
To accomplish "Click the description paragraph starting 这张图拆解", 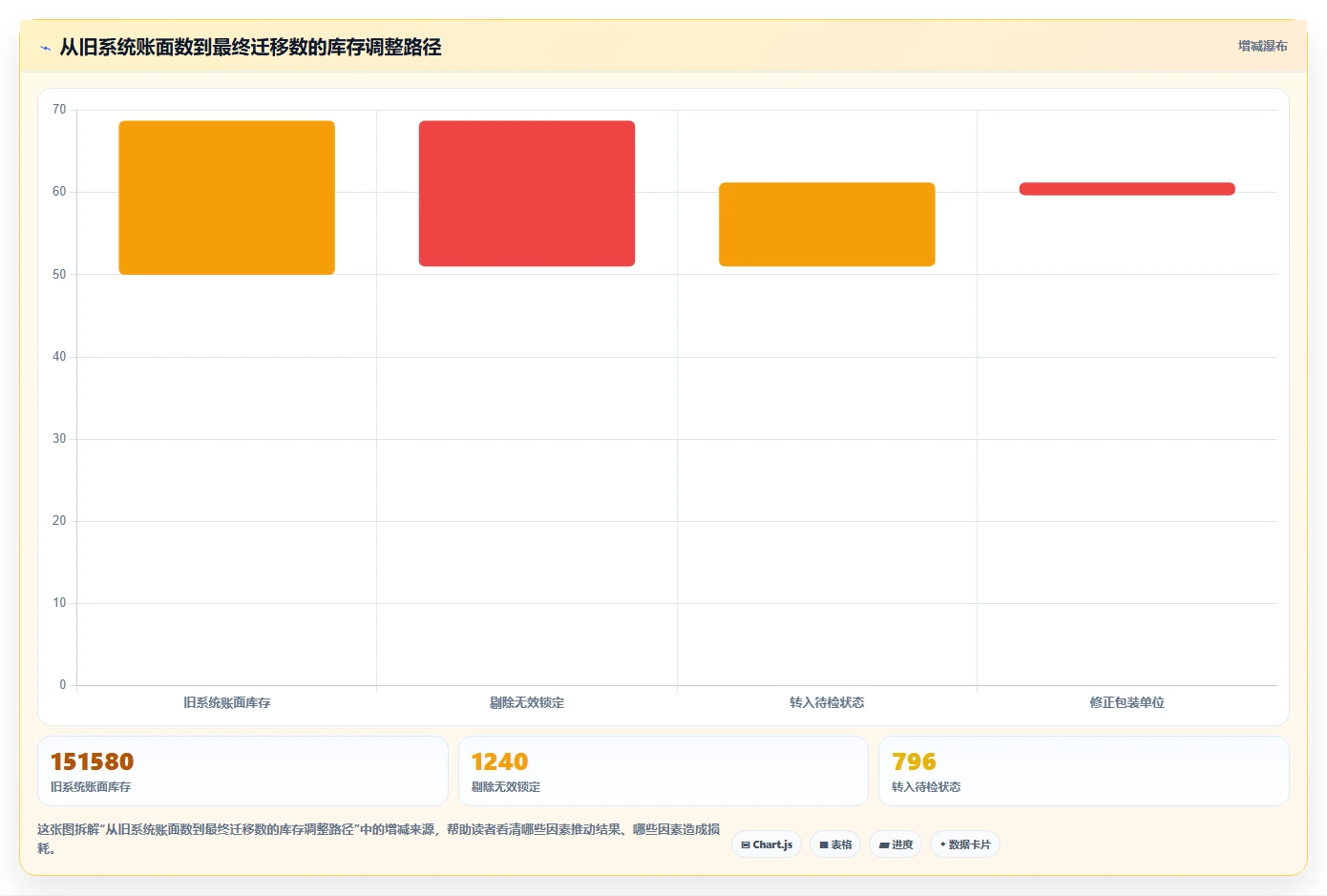I will click(x=379, y=839).
